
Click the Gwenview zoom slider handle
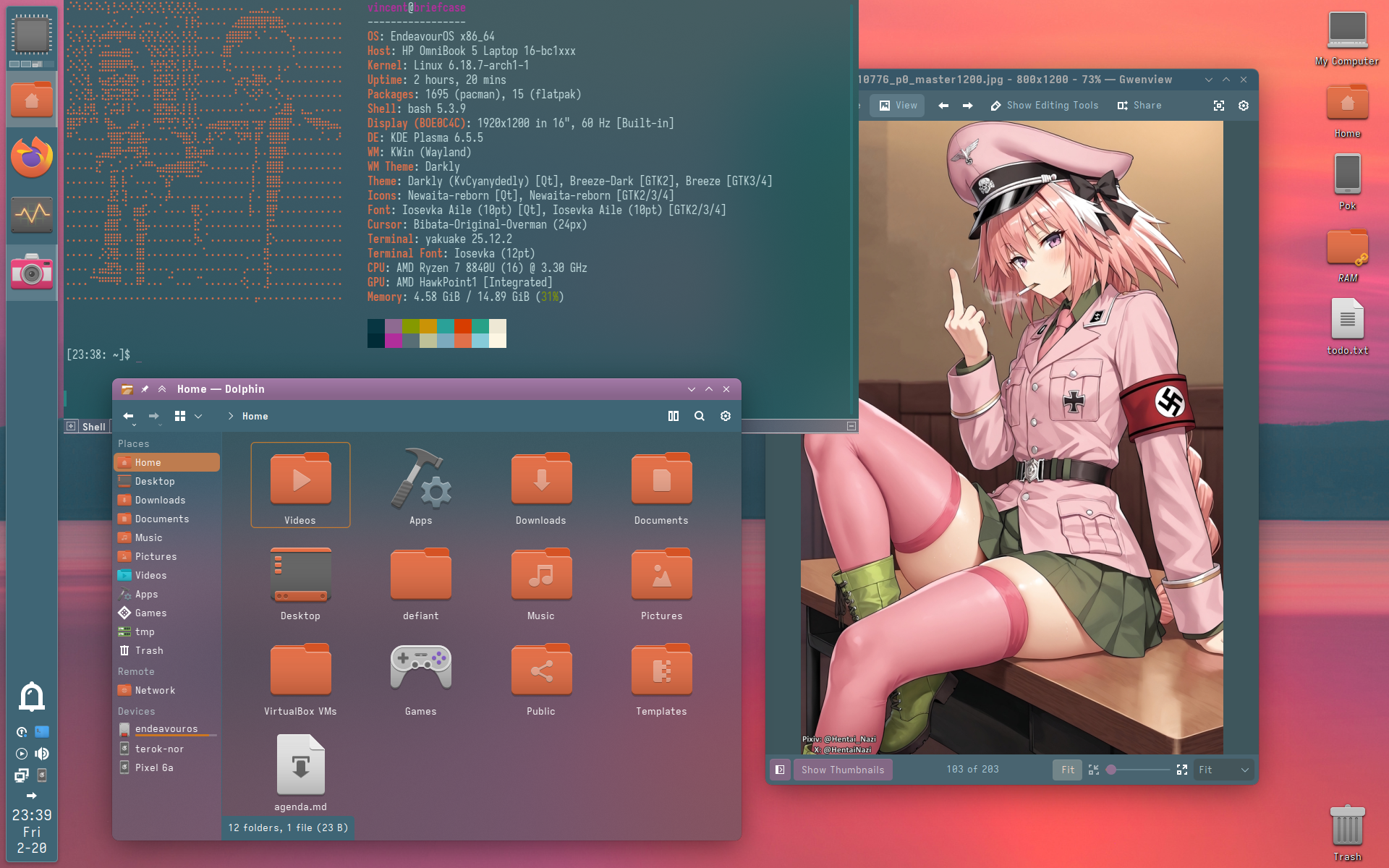1111,770
